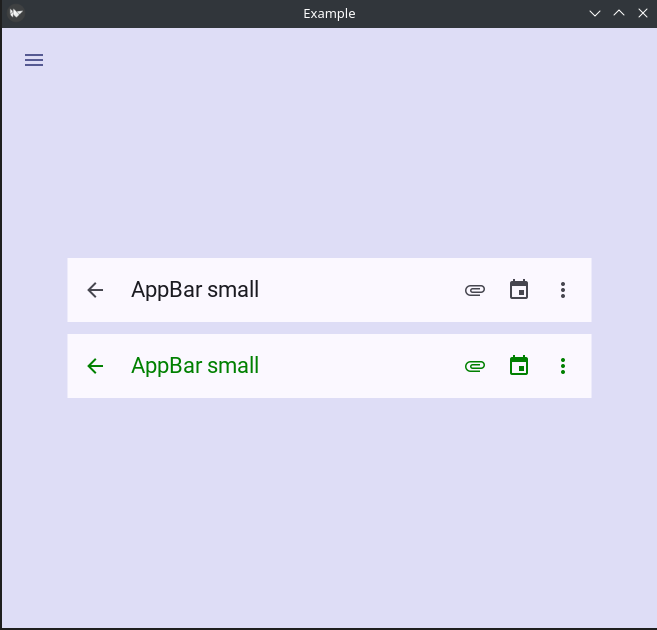Click the gap between the two app bars
Screen dimensions: 657x630
pos(329,328)
